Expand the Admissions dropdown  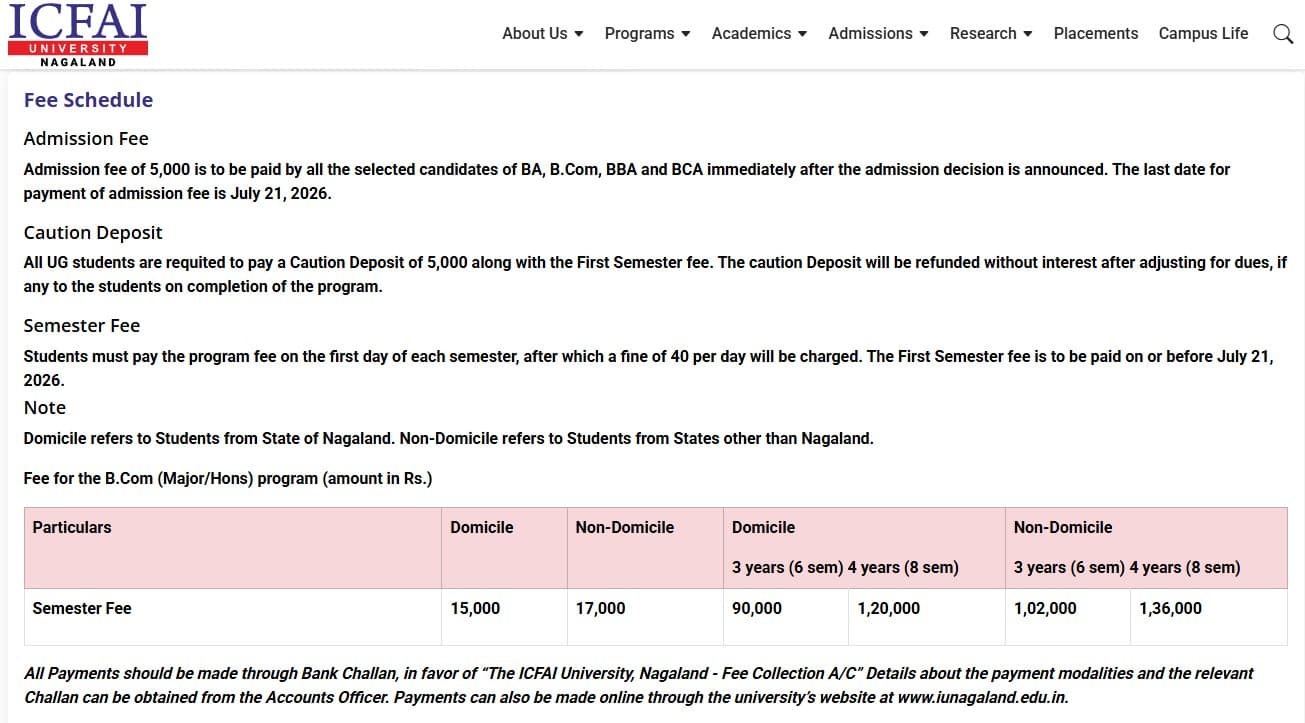point(877,33)
